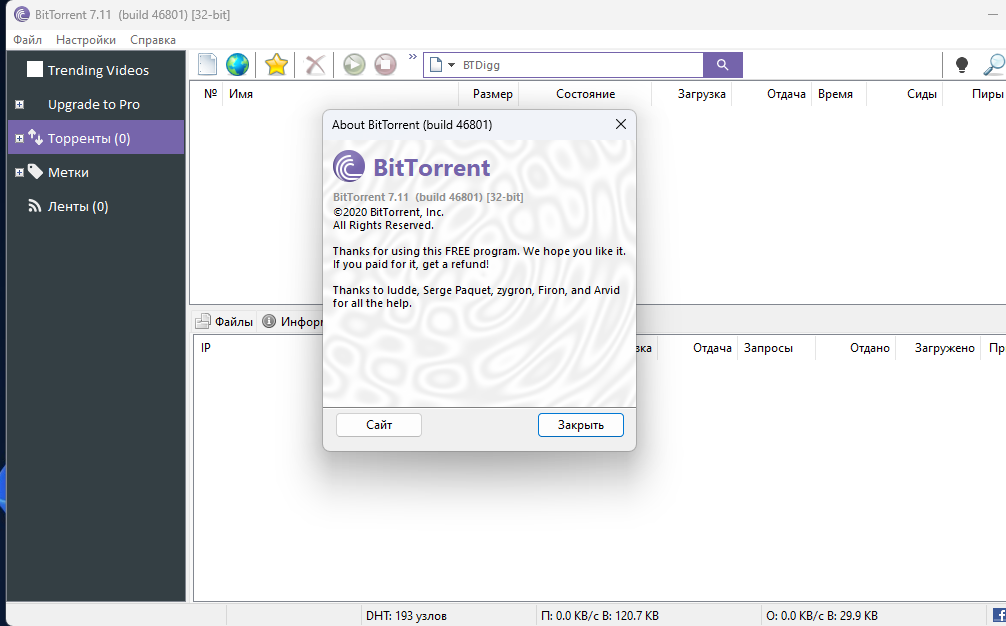Screen dimensions: 1006x626
Task: Select Trending Videos in the sidebar
Action: pyautogui.click(x=98, y=70)
